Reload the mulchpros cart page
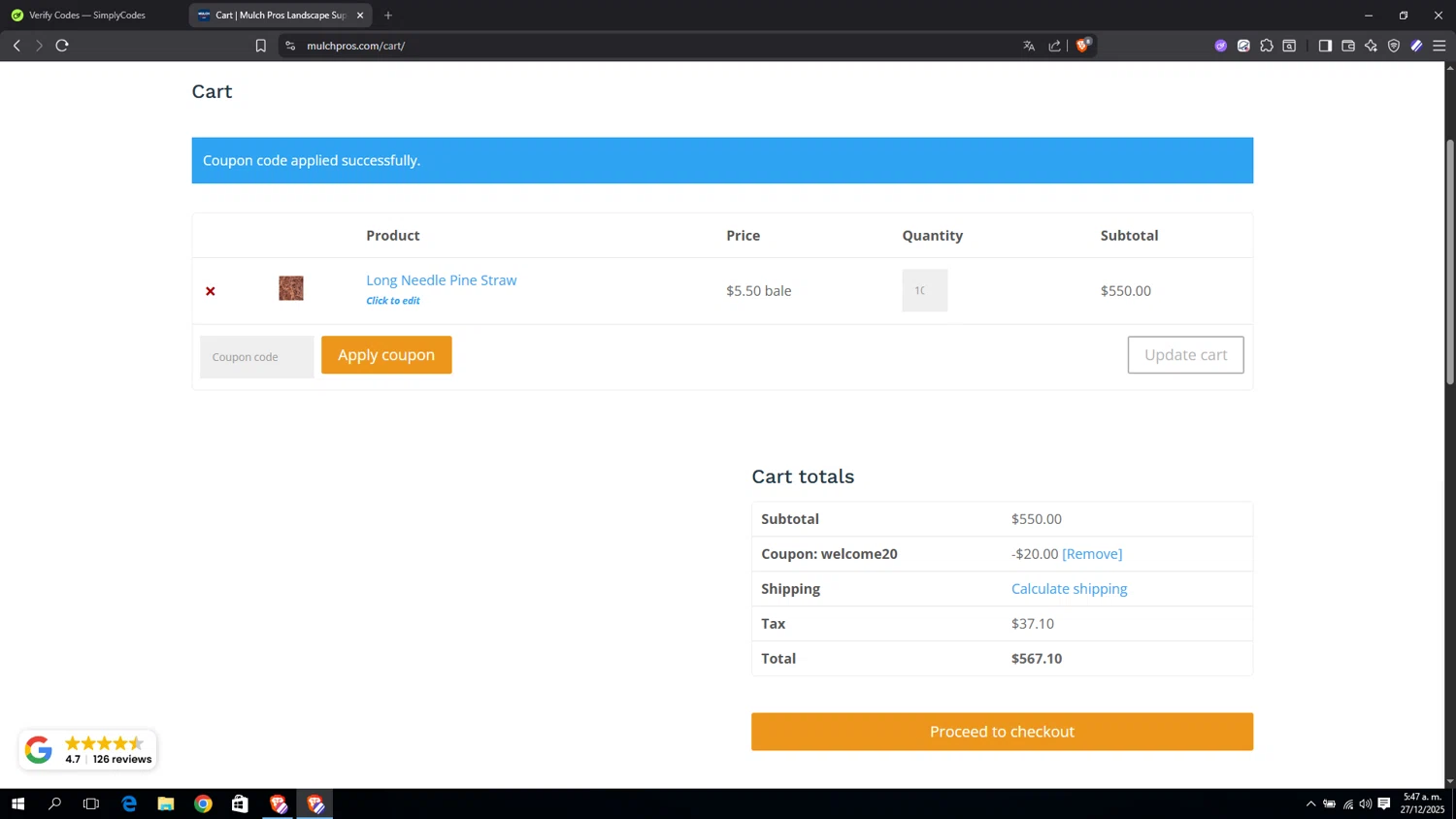This screenshot has height=819, width=1456. tap(62, 46)
